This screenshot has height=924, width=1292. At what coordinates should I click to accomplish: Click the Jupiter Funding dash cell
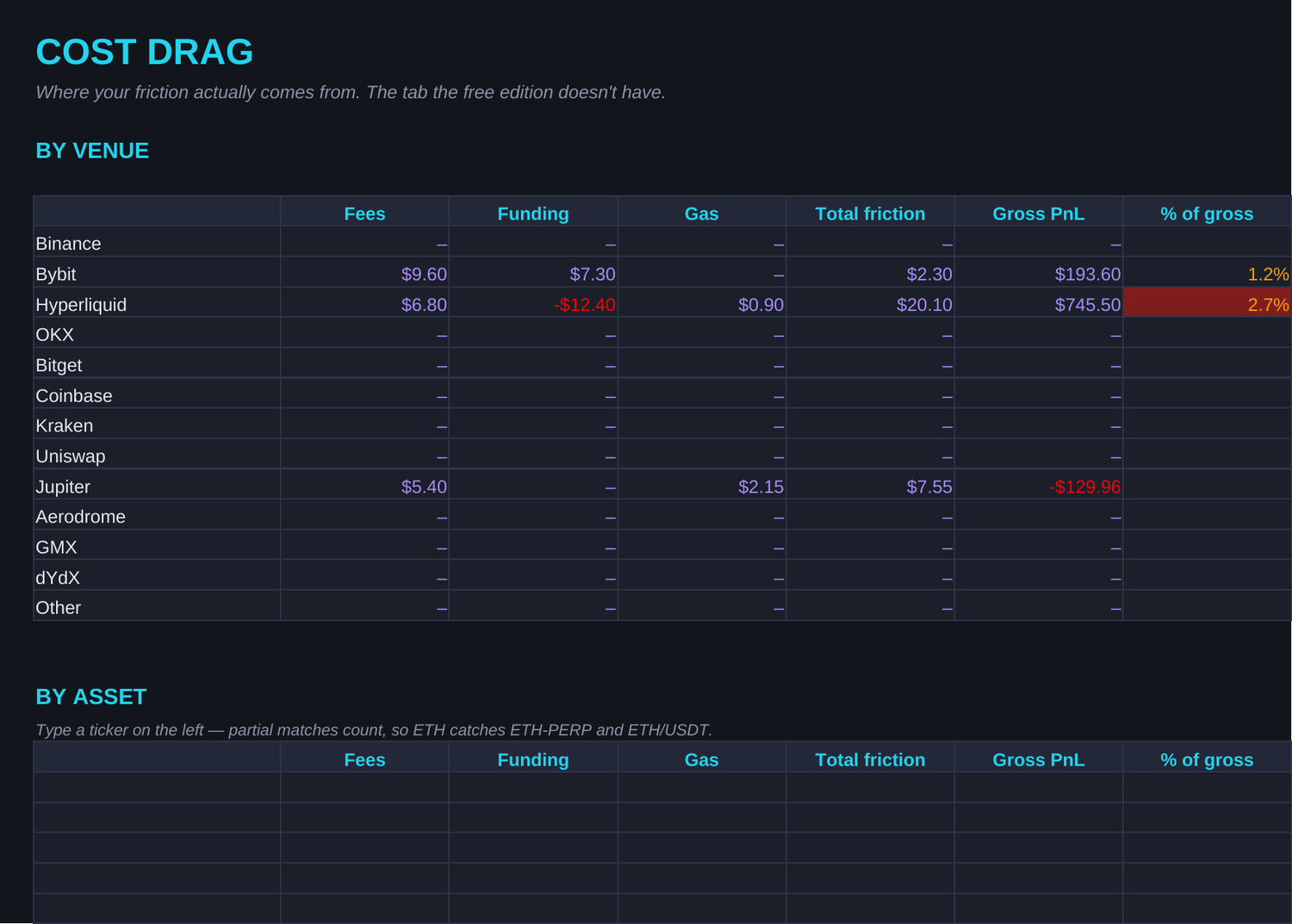pos(533,484)
